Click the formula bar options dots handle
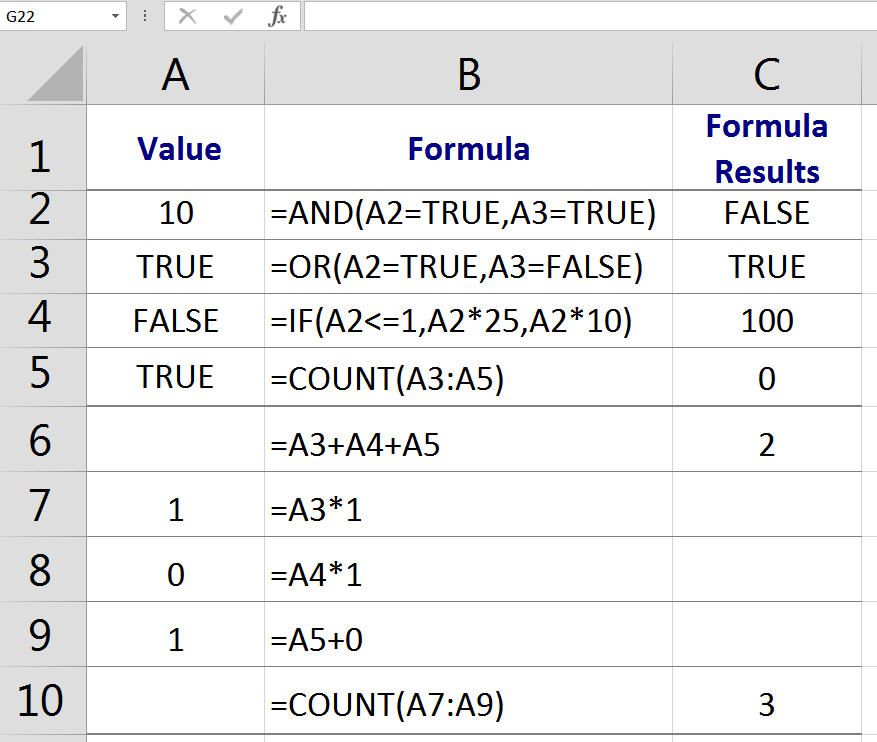This screenshot has width=877, height=742. [x=145, y=16]
